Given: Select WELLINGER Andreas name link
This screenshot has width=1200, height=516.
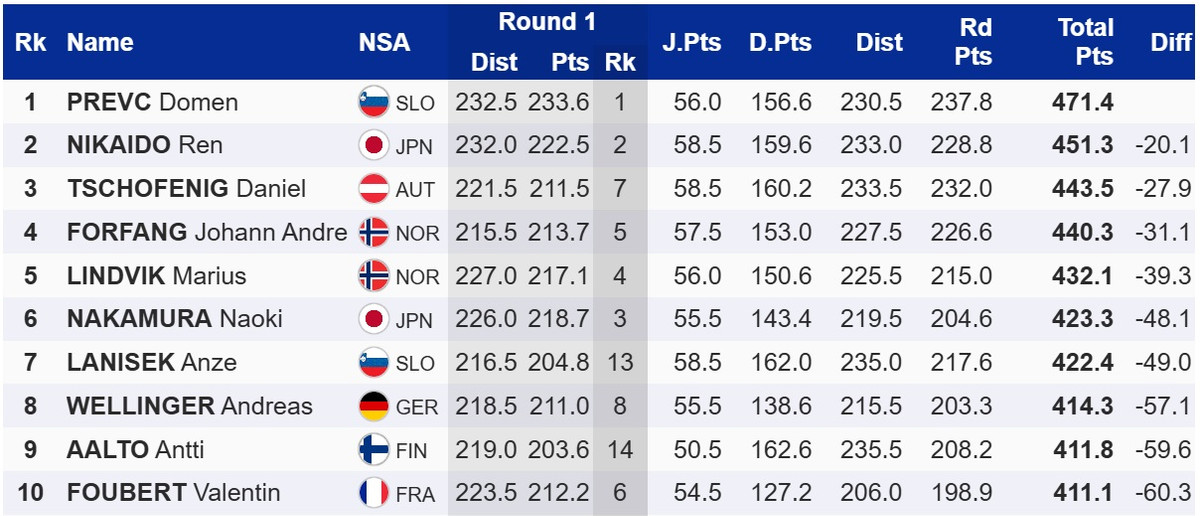Looking at the screenshot, I should tap(189, 406).
